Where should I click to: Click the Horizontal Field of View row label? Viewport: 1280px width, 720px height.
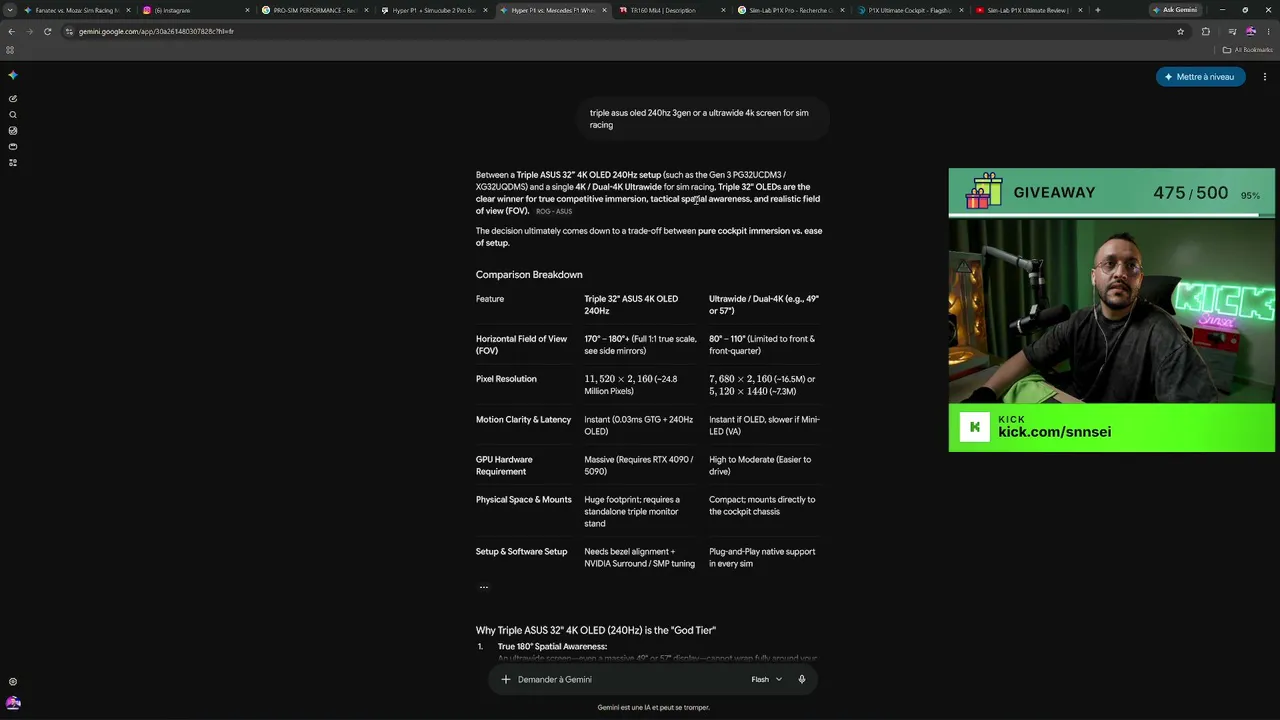(x=522, y=345)
